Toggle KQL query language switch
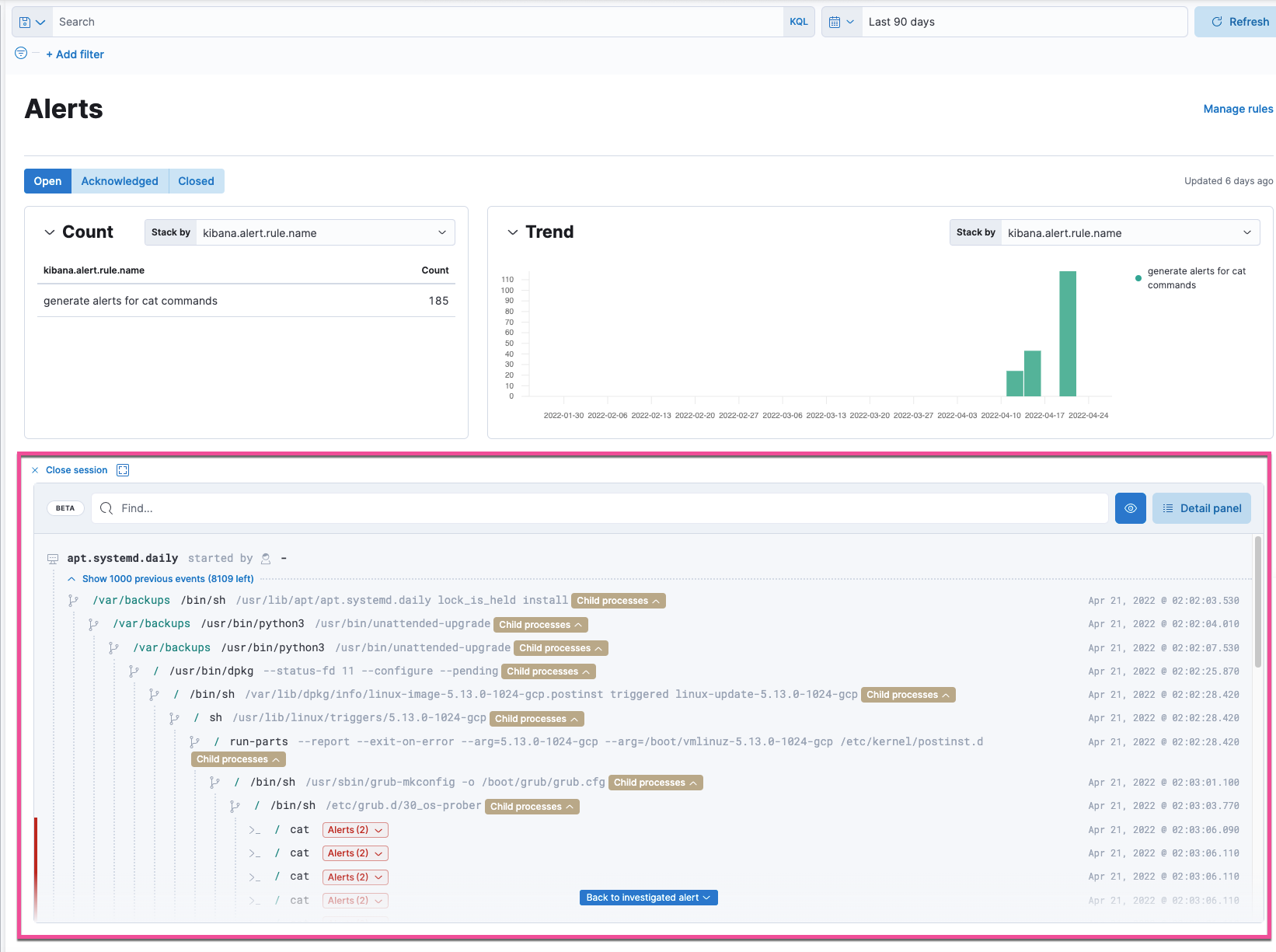 pos(798,22)
